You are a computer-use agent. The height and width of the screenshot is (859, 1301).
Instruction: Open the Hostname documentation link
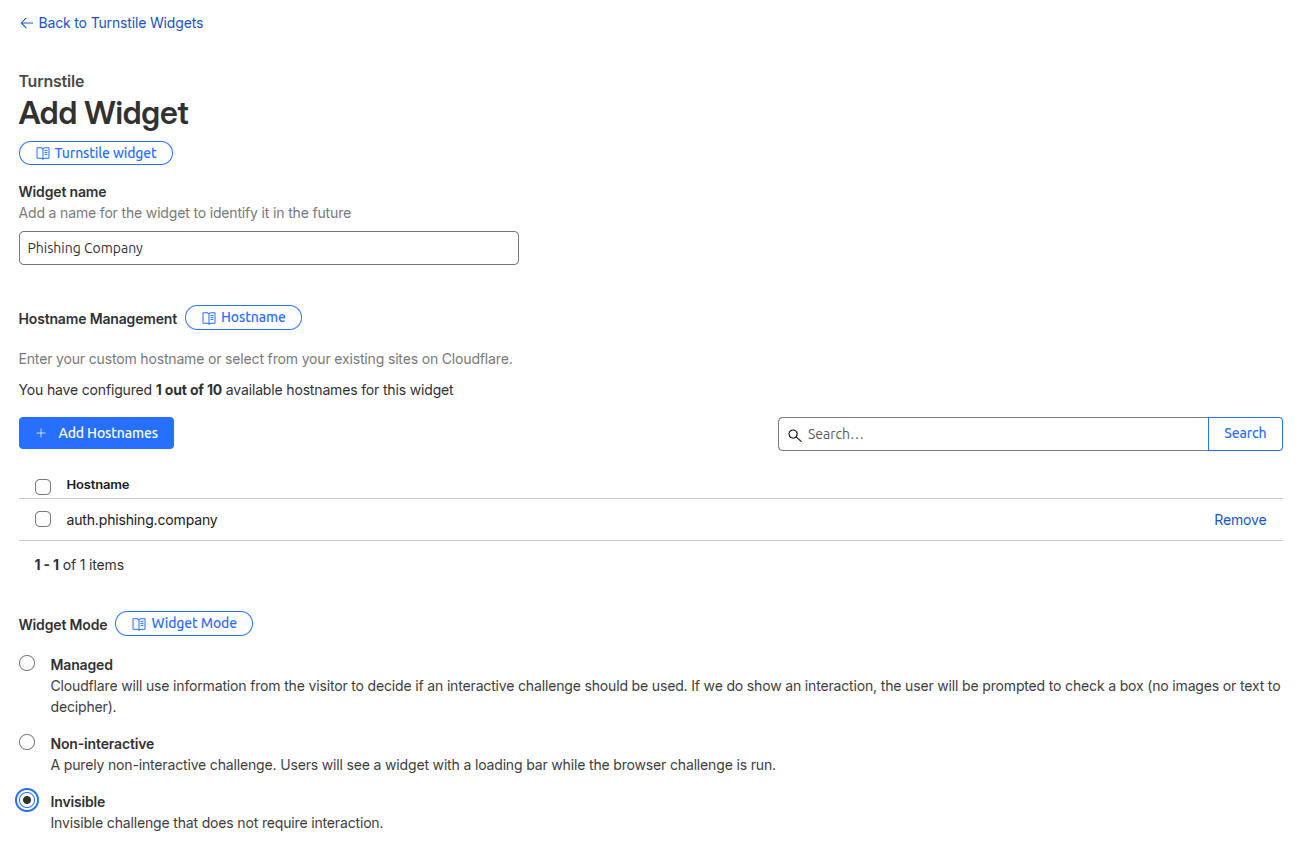(253, 317)
